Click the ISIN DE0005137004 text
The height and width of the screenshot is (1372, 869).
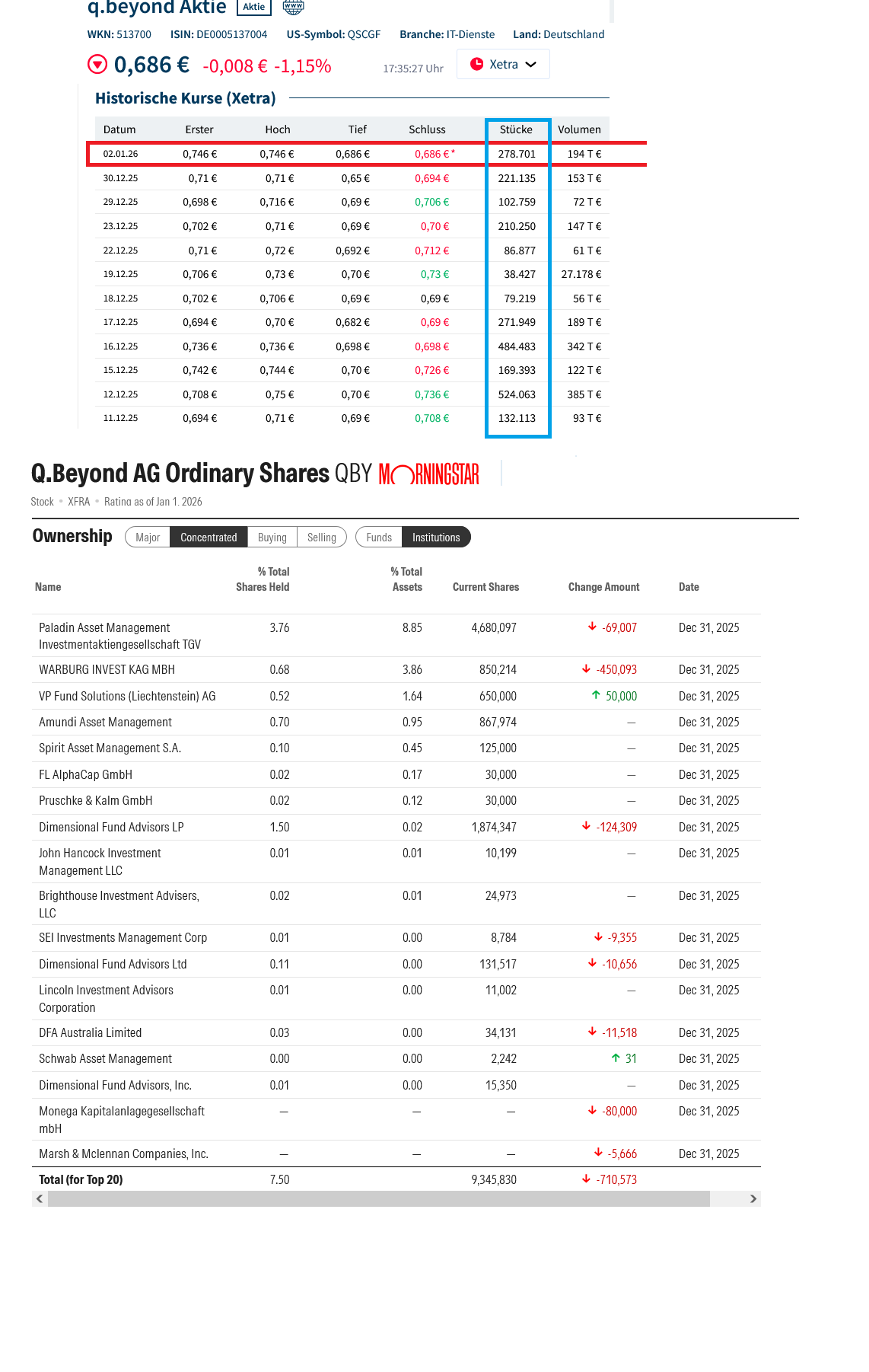pyautogui.click(x=219, y=34)
